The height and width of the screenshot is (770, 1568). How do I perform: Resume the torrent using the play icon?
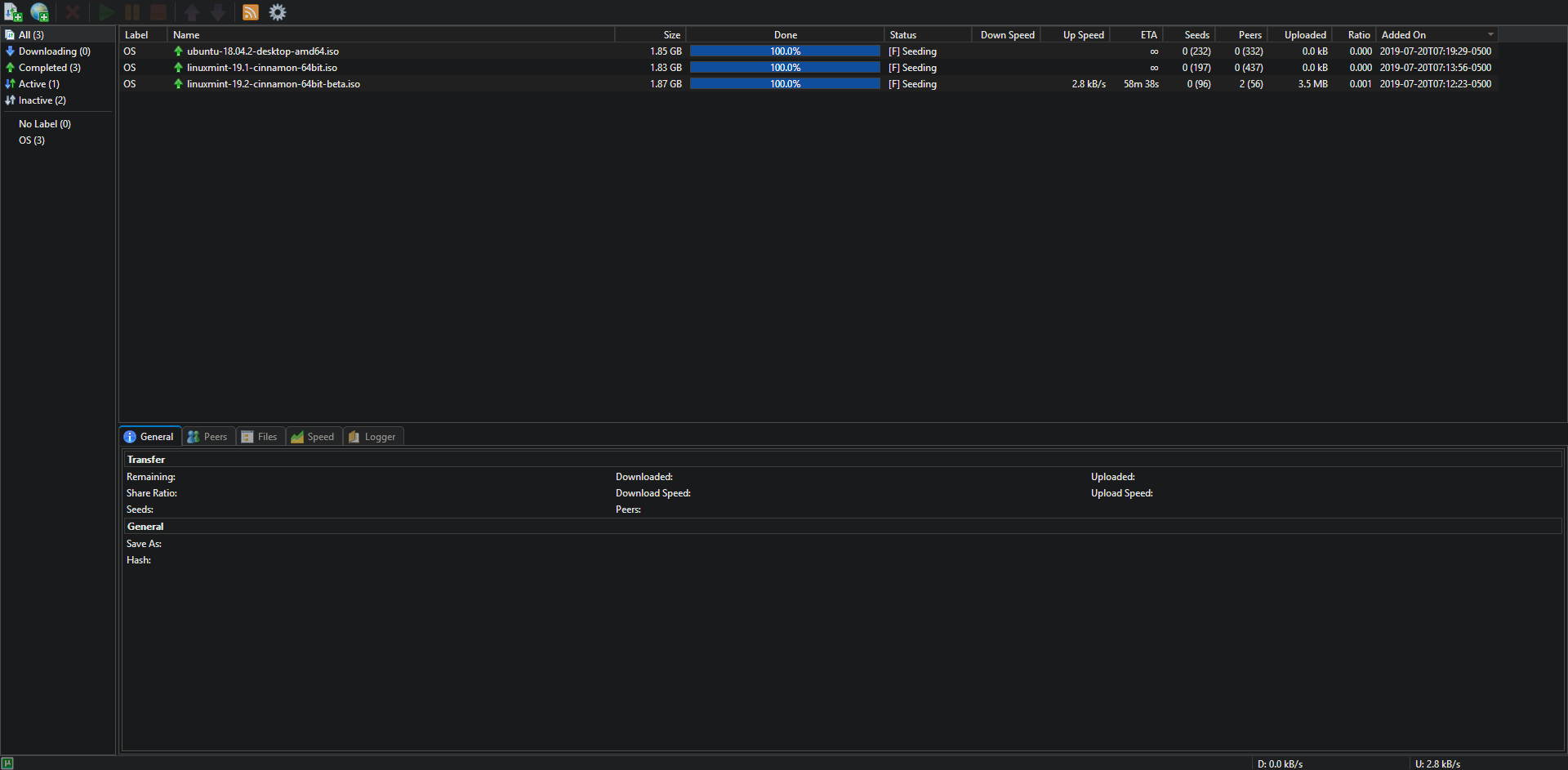(106, 12)
